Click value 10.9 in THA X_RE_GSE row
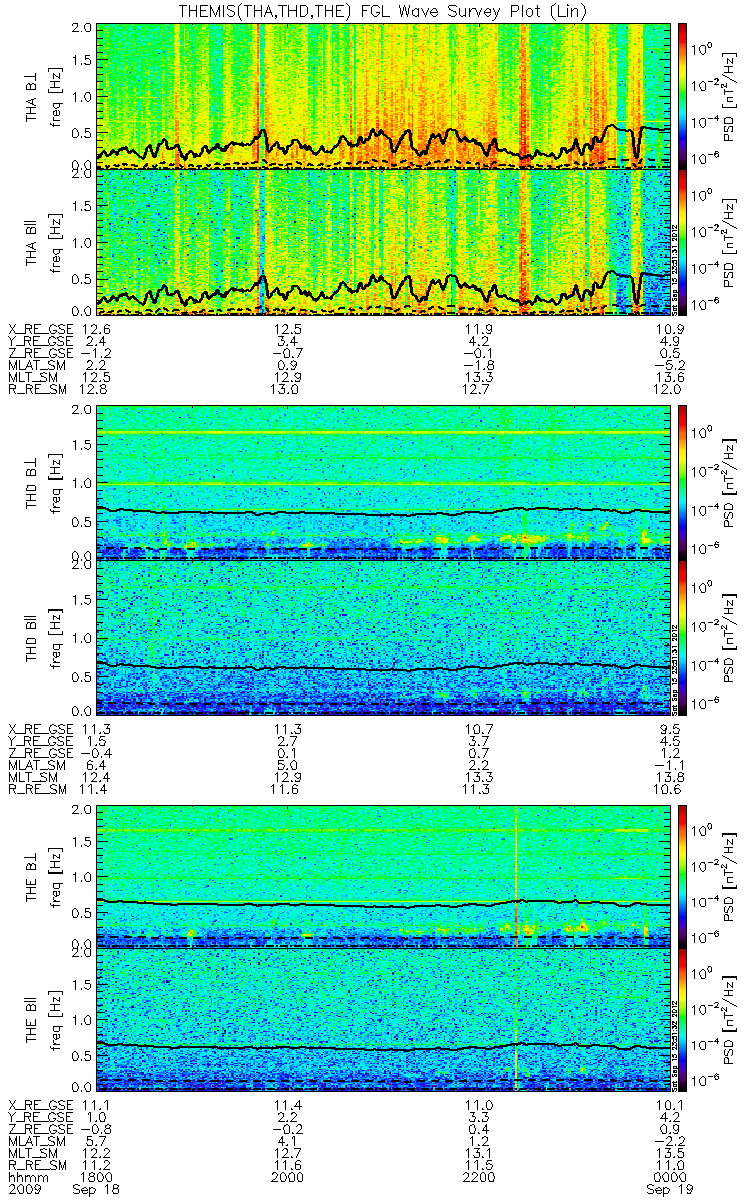 (668, 329)
